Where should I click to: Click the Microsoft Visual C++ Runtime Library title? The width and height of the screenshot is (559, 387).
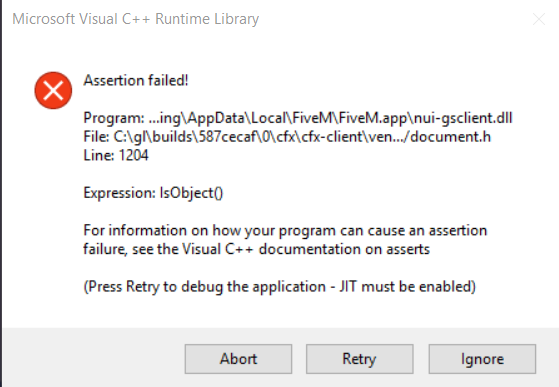135,19
